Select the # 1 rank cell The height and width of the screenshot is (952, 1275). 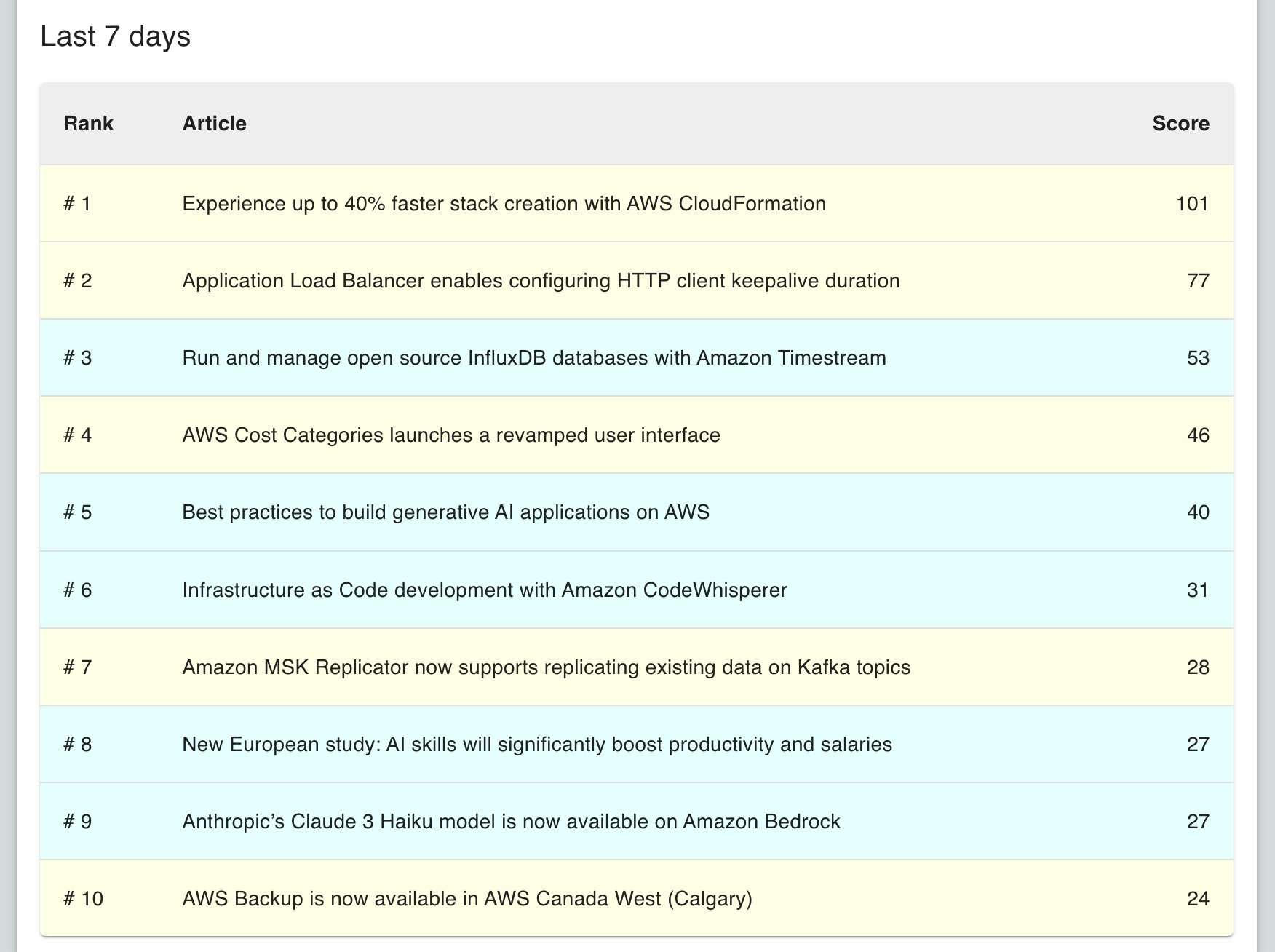point(77,204)
